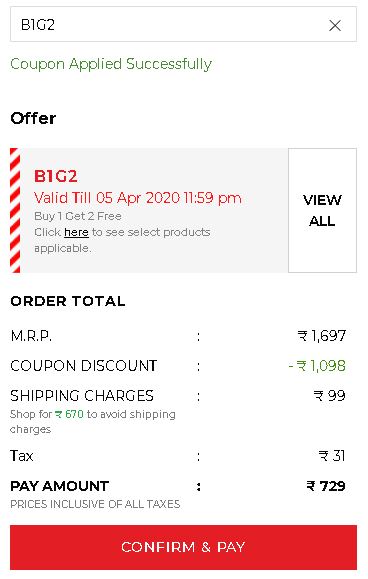Click the ORDER TOTAL heading
The image size is (368, 579).
[x=68, y=301]
